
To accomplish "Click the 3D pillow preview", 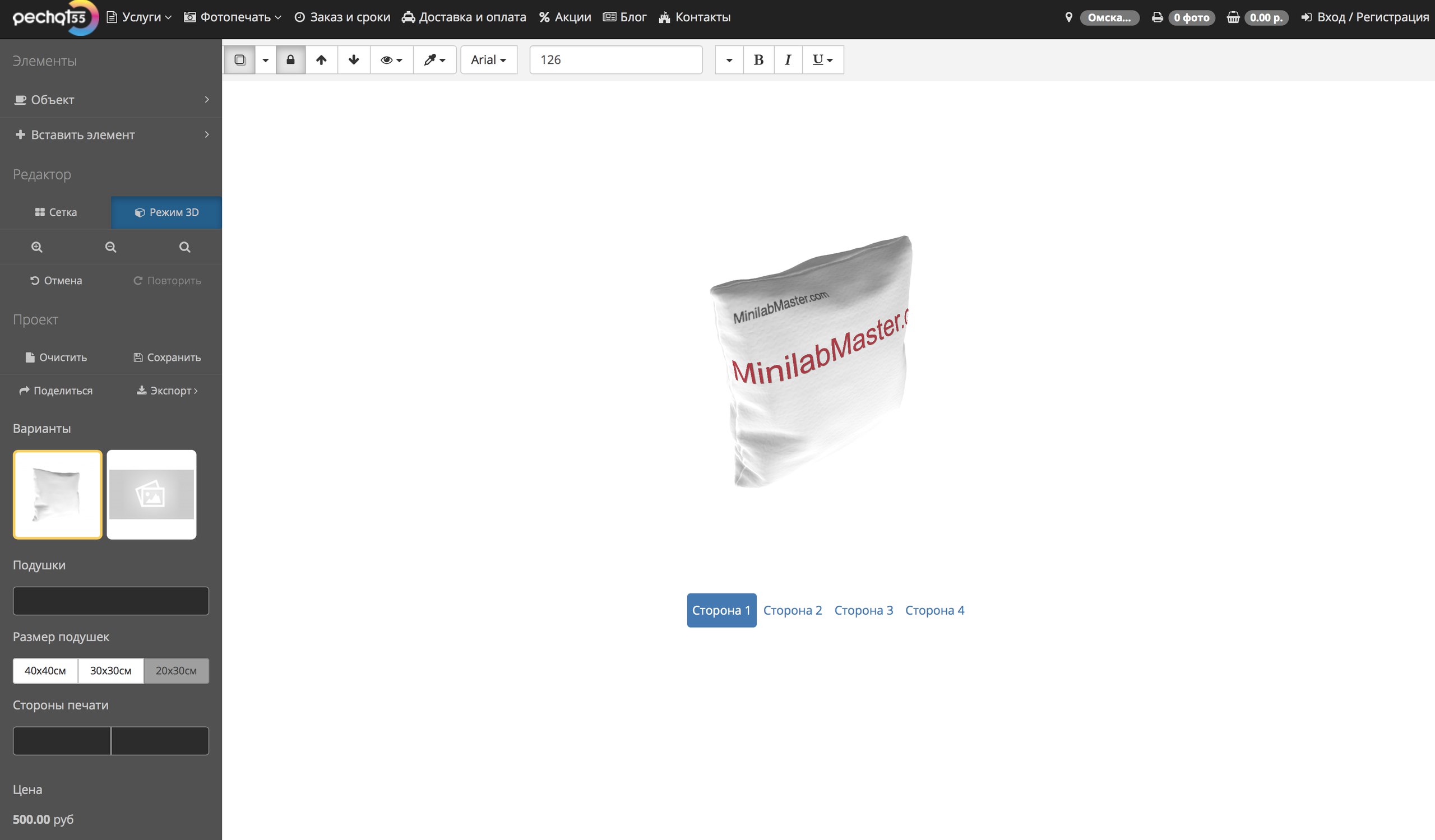I will point(812,361).
